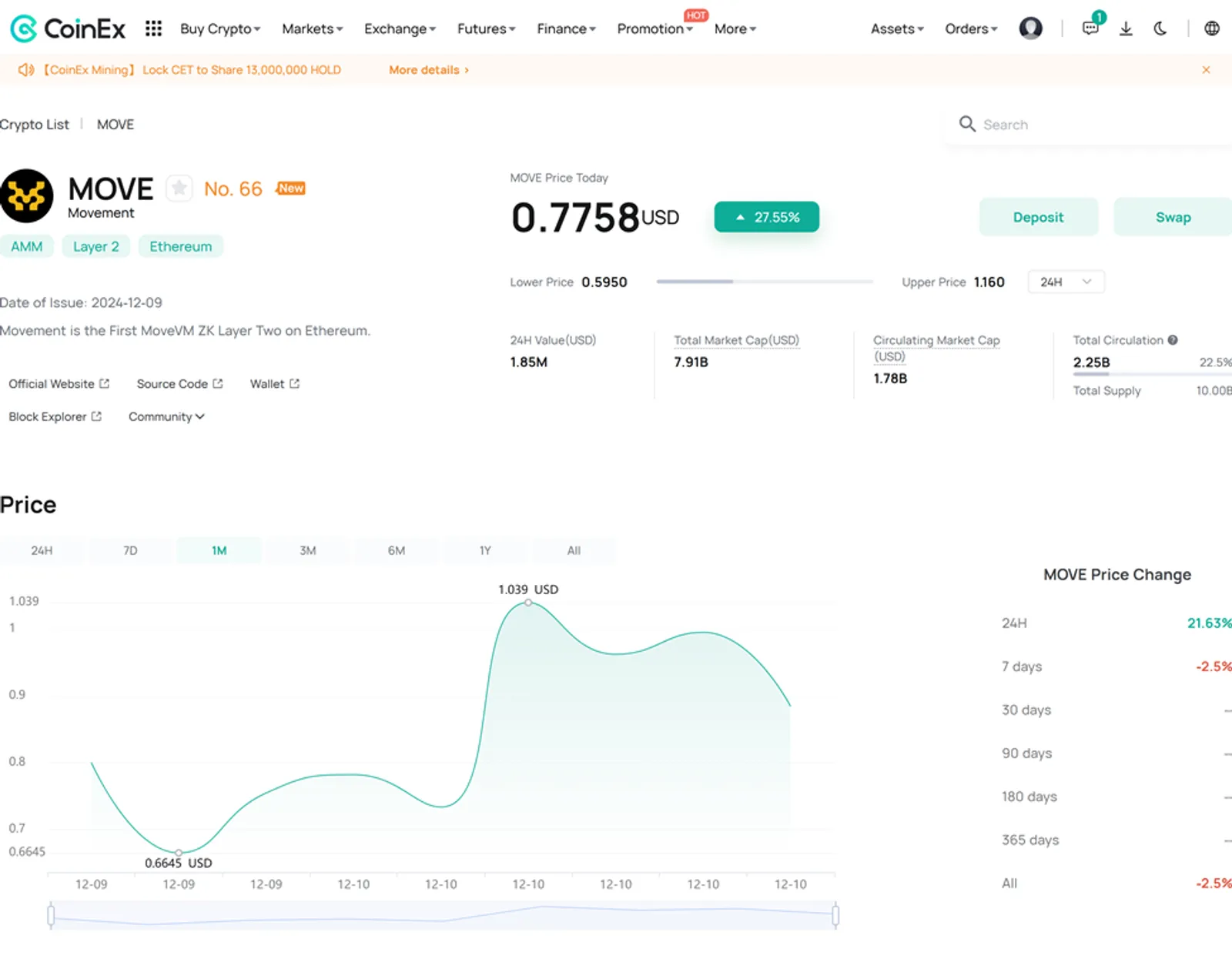Select the 1Y chart tab
1232x962 pixels.
(485, 550)
